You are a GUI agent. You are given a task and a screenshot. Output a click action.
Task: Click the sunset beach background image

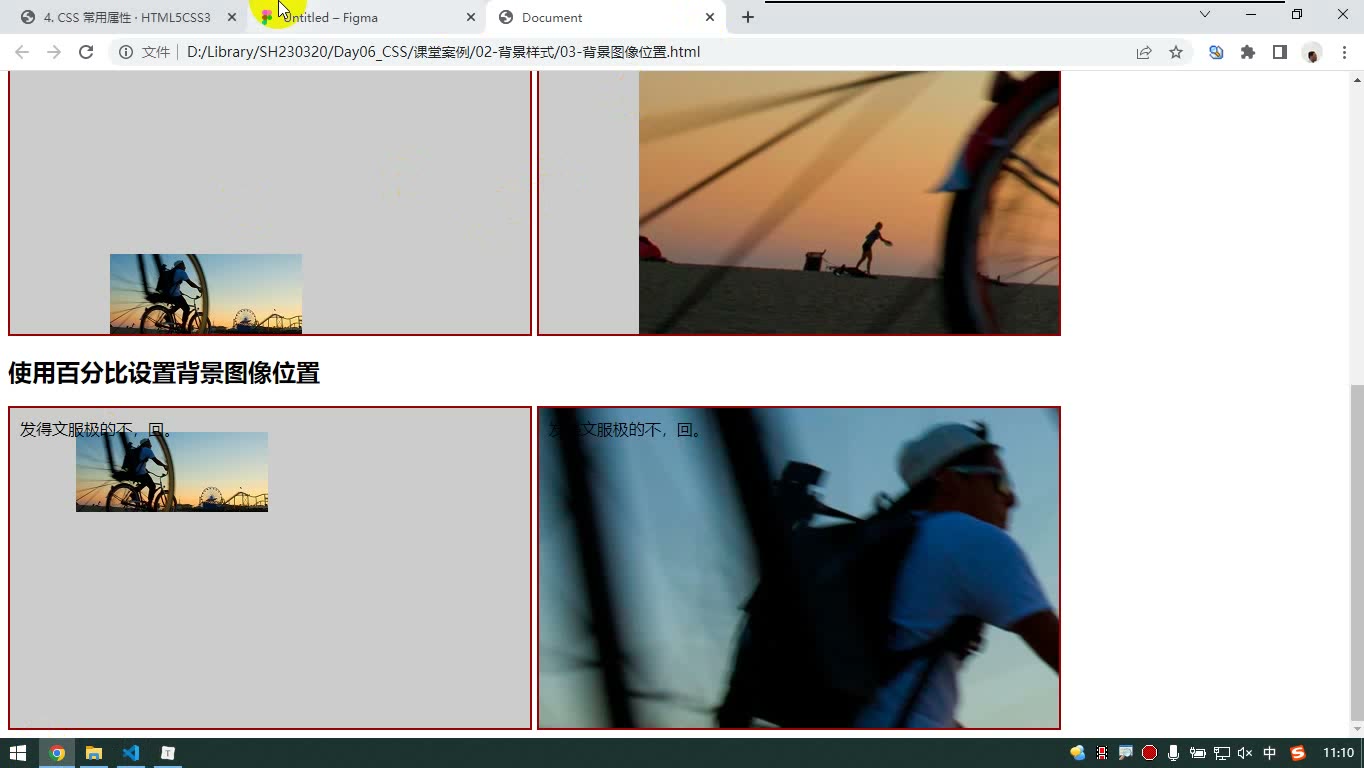point(849,202)
